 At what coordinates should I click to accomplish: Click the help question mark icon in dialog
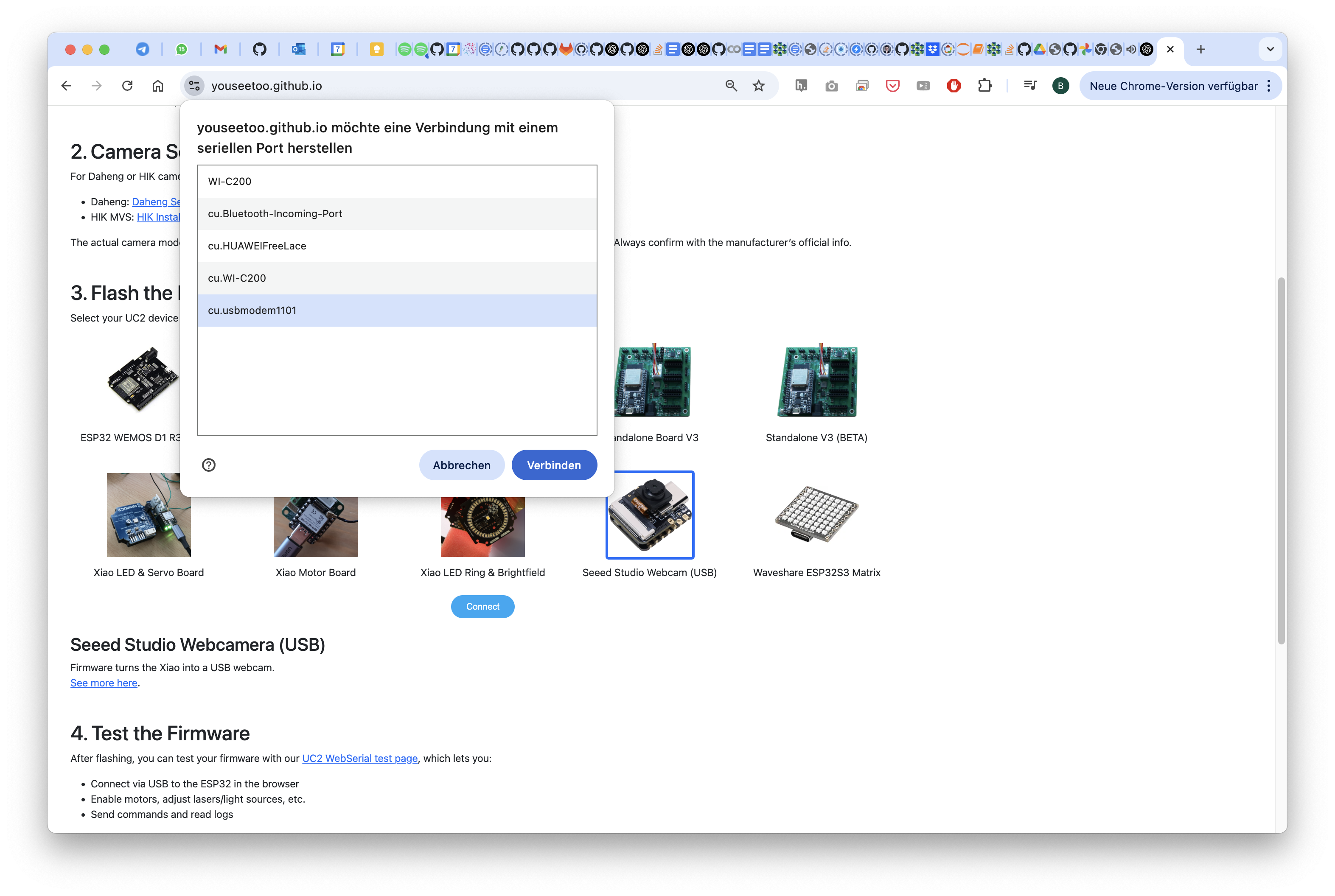(x=209, y=465)
